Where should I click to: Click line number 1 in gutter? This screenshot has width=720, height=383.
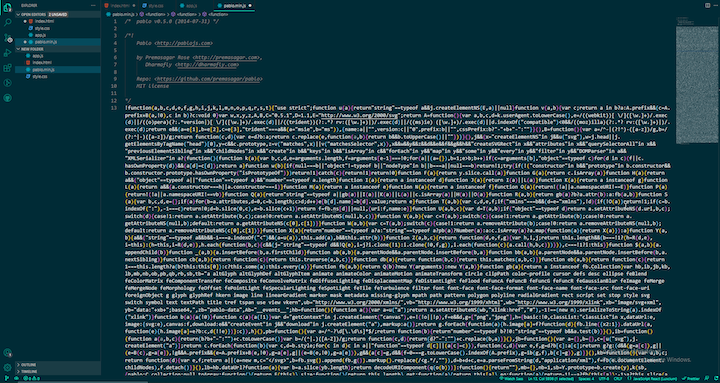click(115, 22)
